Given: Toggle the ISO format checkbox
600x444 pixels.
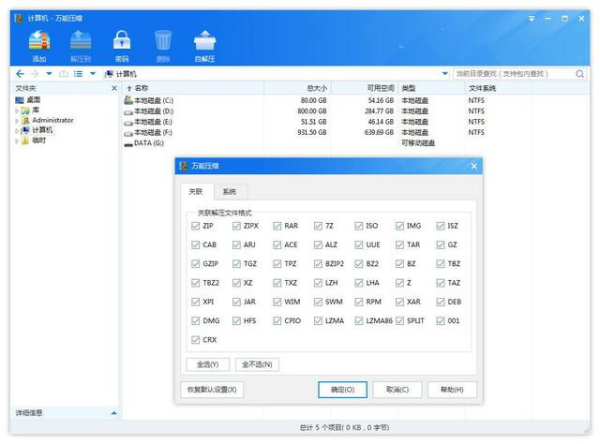Looking at the screenshot, I should pyautogui.click(x=359, y=226).
